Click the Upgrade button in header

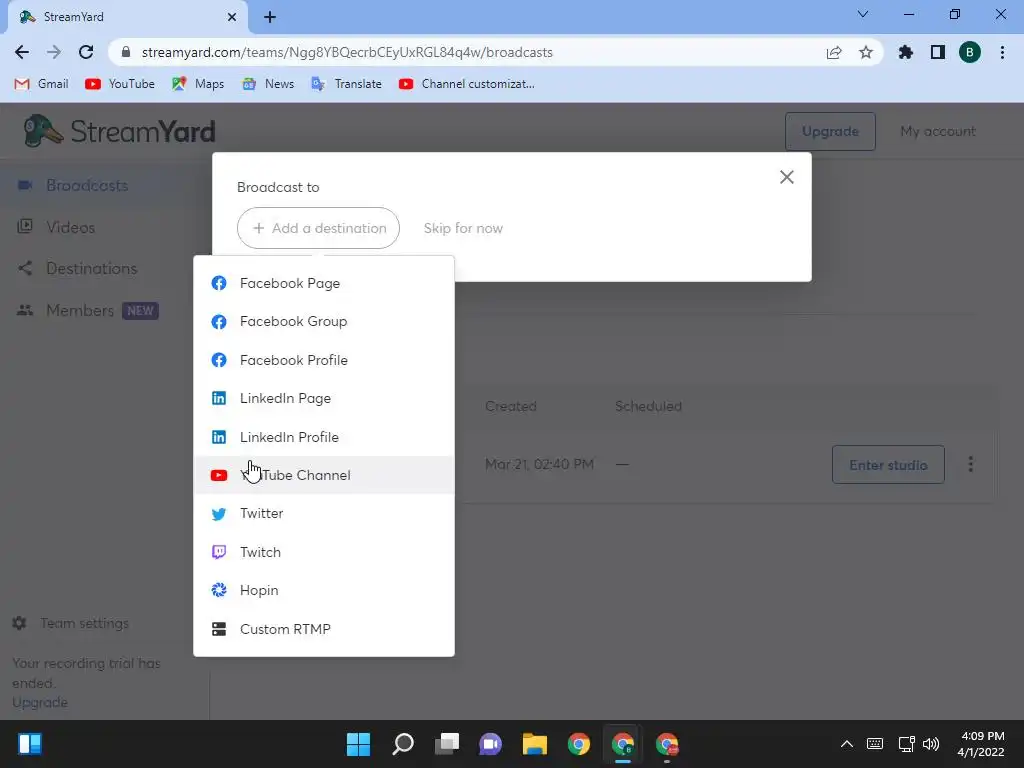point(830,131)
